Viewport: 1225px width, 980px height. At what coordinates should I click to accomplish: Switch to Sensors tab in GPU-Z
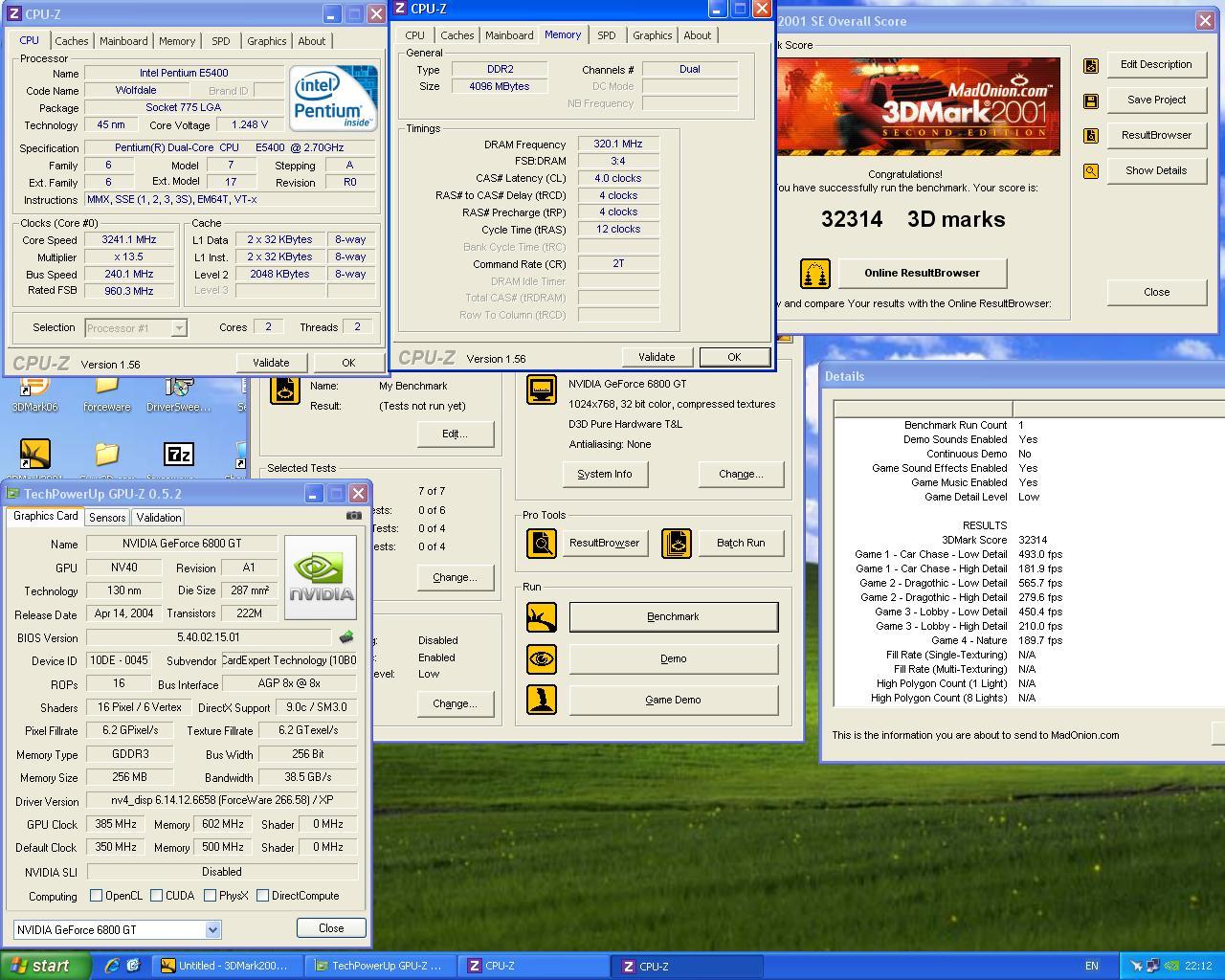(x=107, y=518)
